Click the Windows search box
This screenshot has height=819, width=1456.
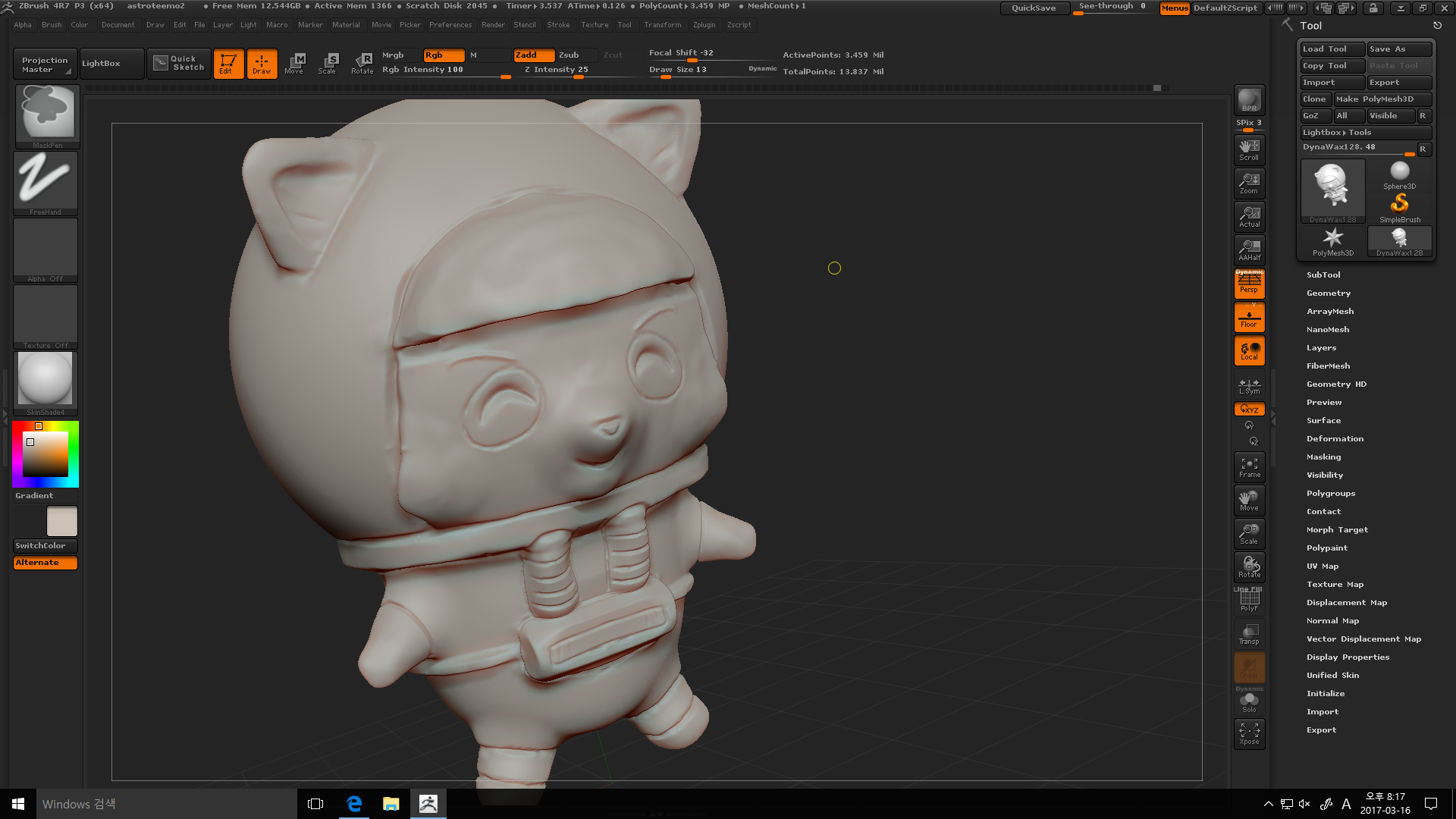pos(167,804)
